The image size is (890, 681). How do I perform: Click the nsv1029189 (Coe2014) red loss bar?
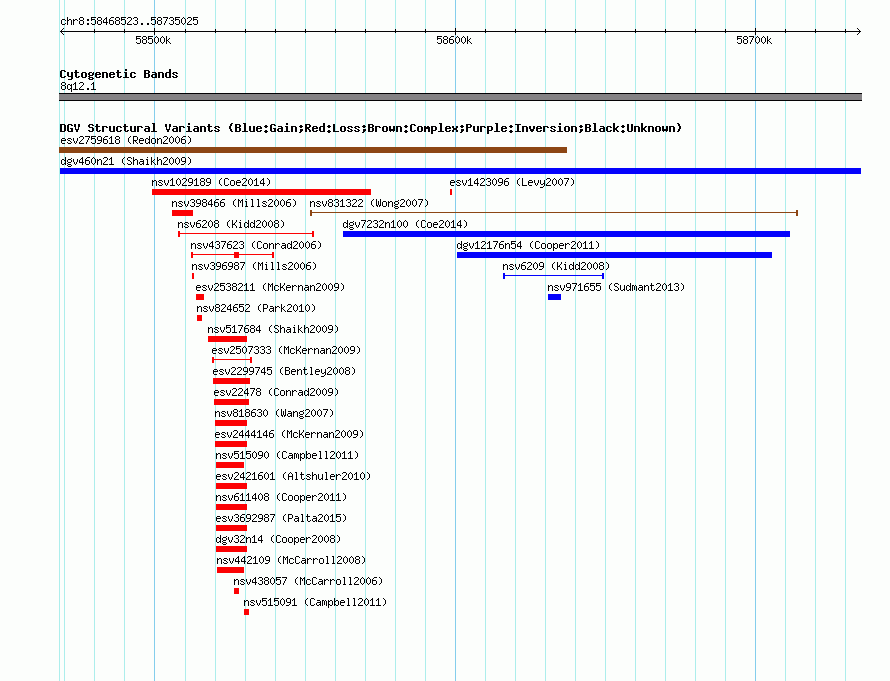point(261,192)
